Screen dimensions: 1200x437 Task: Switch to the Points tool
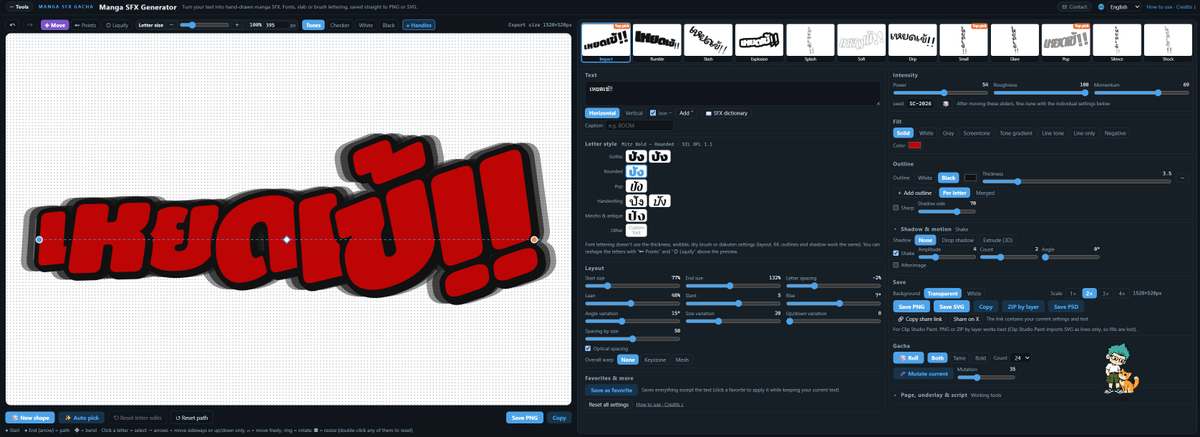point(84,24)
